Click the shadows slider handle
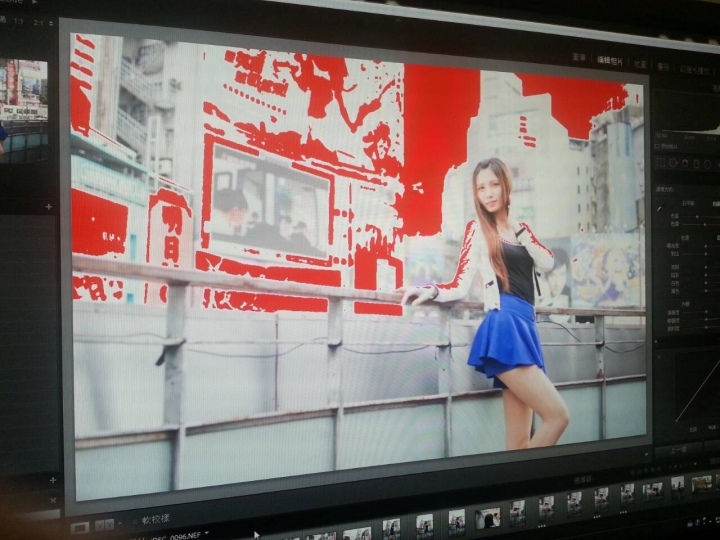Viewport: 720px width, 540px height. coord(706,275)
